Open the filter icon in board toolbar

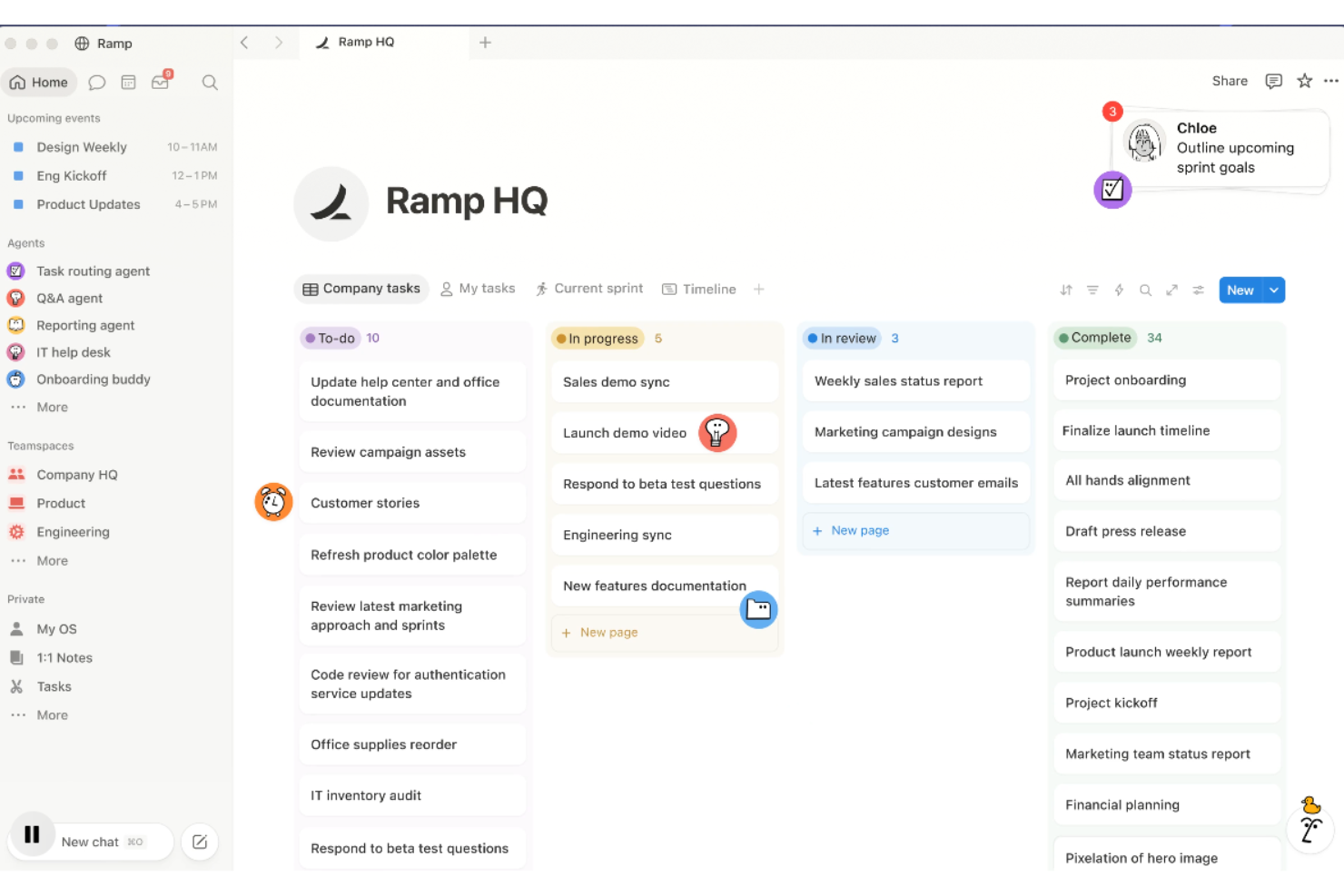(1092, 290)
